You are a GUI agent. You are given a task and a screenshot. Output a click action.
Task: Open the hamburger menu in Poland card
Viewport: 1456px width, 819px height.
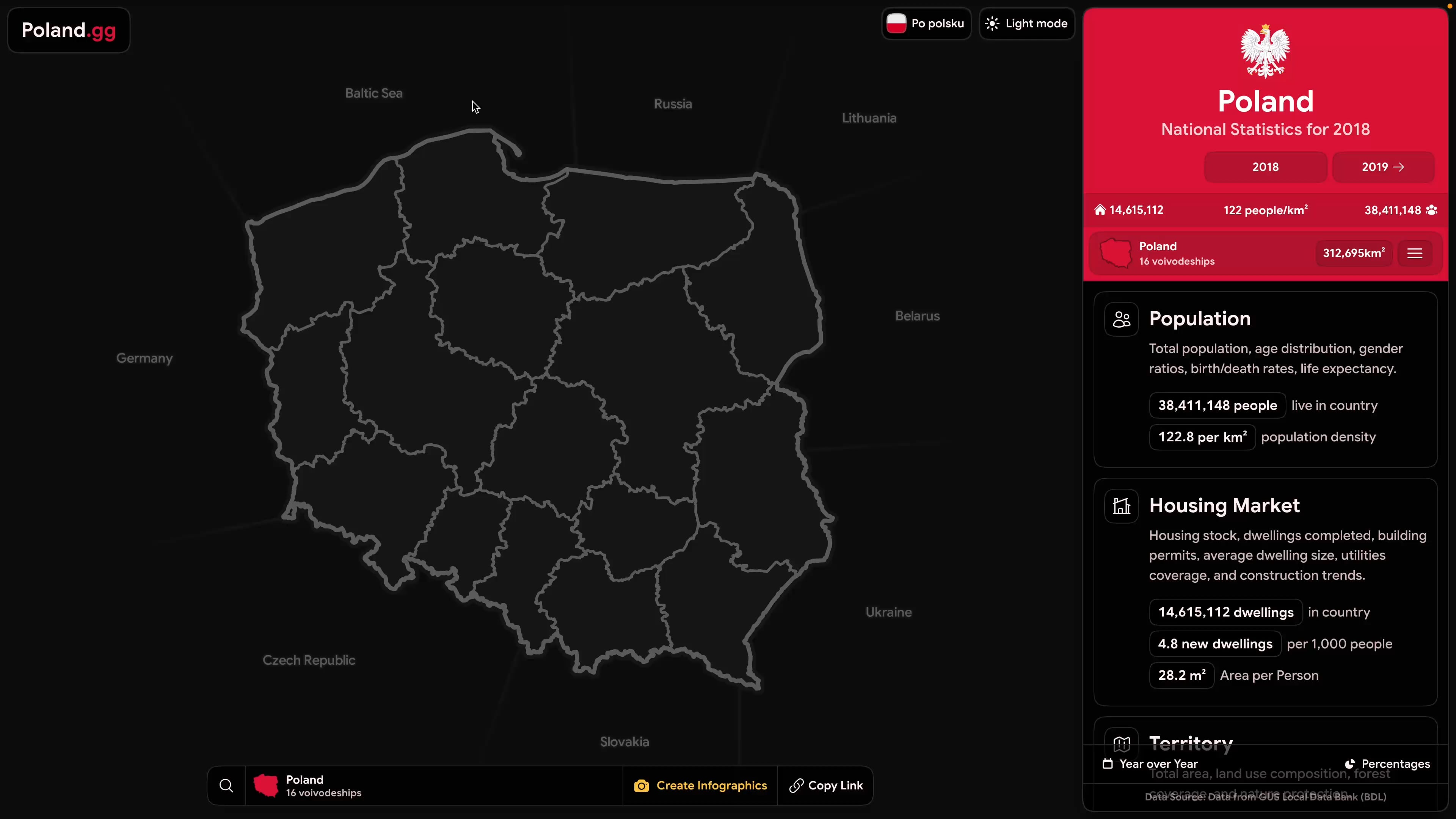[1415, 253]
